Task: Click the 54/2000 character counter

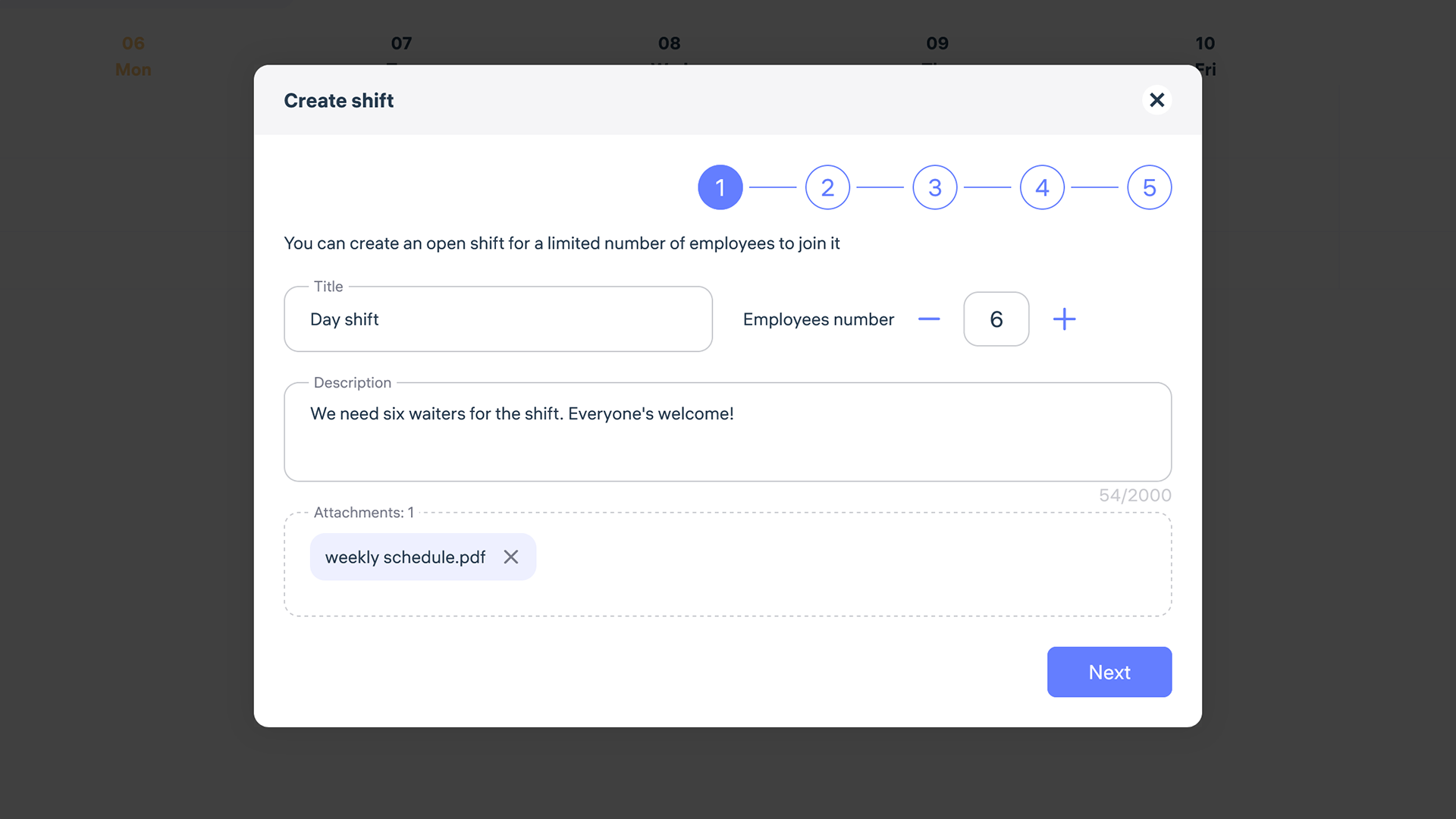Action: [1135, 494]
